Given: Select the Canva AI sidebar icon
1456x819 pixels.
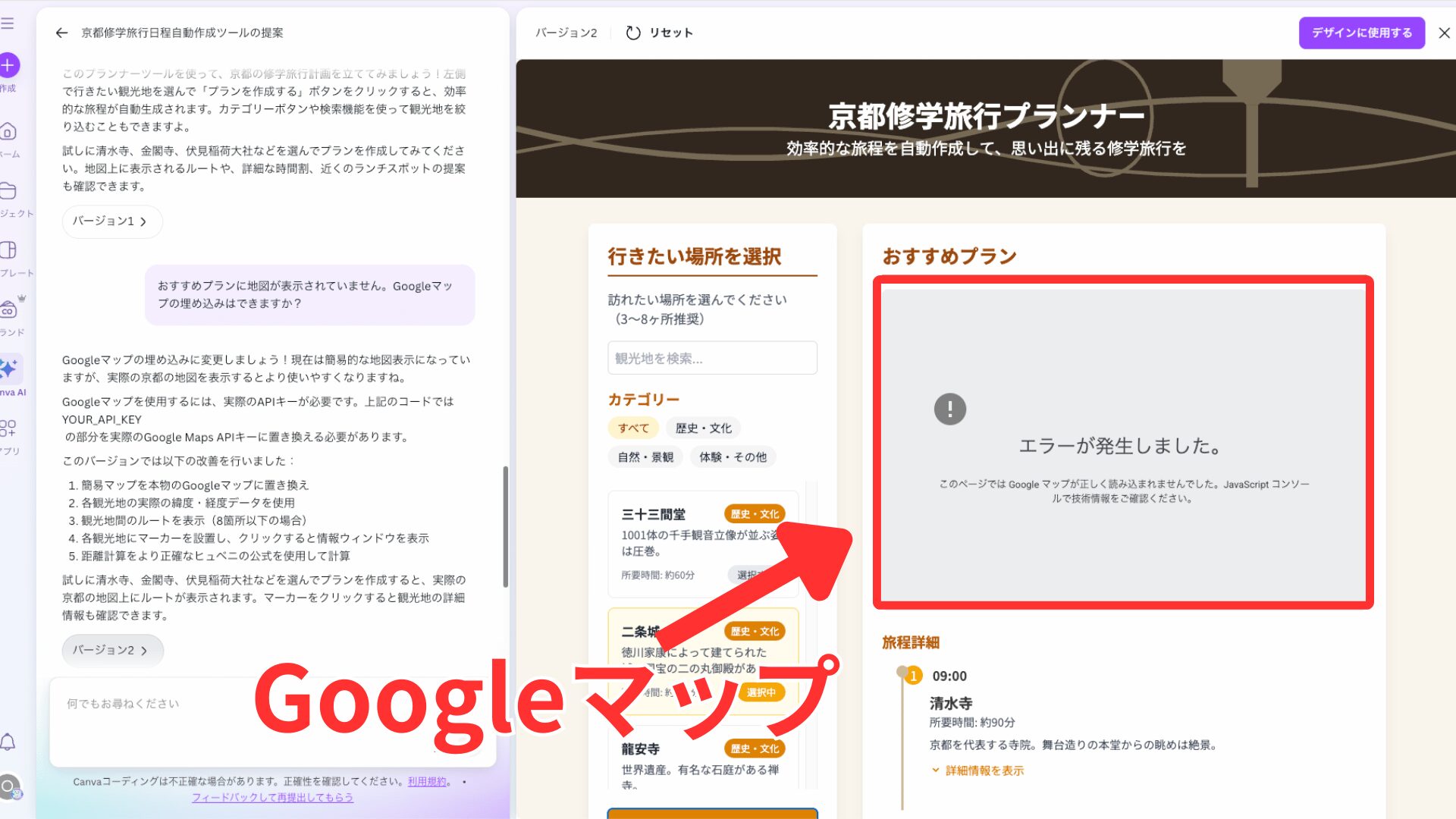Looking at the screenshot, I should pyautogui.click(x=10, y=369).
